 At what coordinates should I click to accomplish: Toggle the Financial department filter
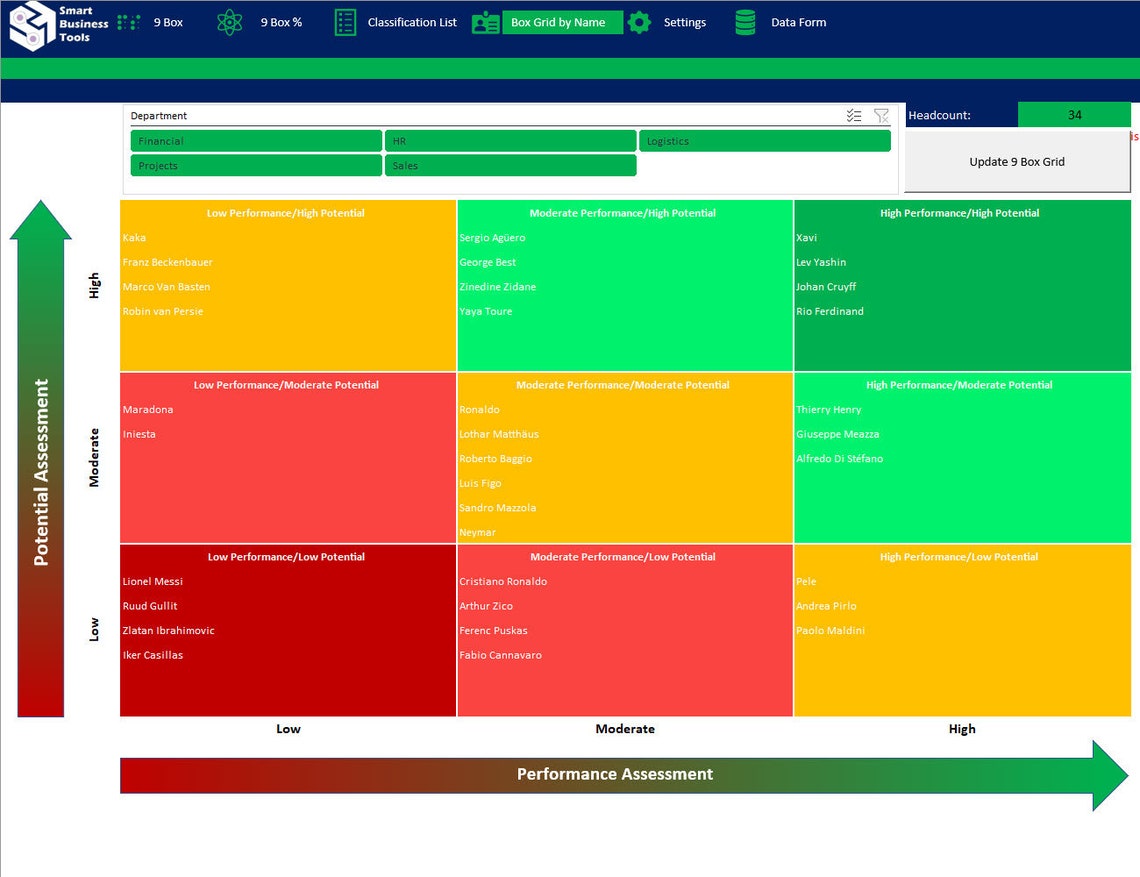tap(255, 141)
